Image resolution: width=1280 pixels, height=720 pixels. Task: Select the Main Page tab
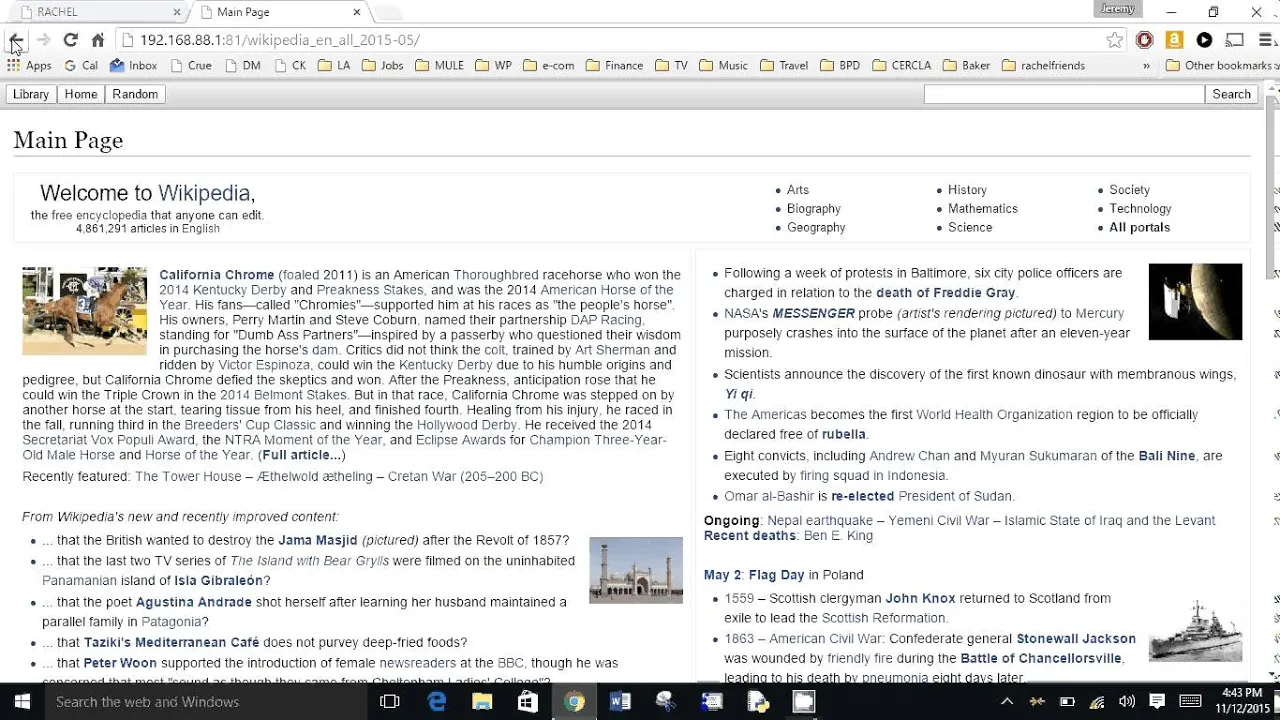(278, 12)
